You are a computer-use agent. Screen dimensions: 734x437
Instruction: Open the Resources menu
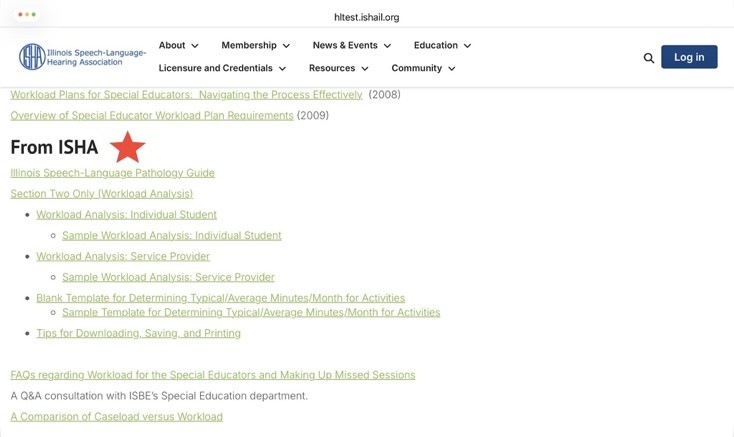[338, 68]
